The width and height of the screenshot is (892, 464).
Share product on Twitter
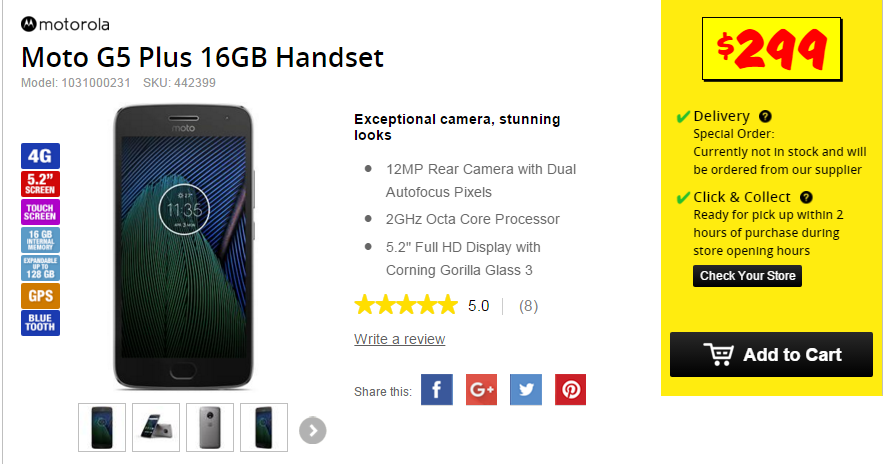(x=526, y=390)
